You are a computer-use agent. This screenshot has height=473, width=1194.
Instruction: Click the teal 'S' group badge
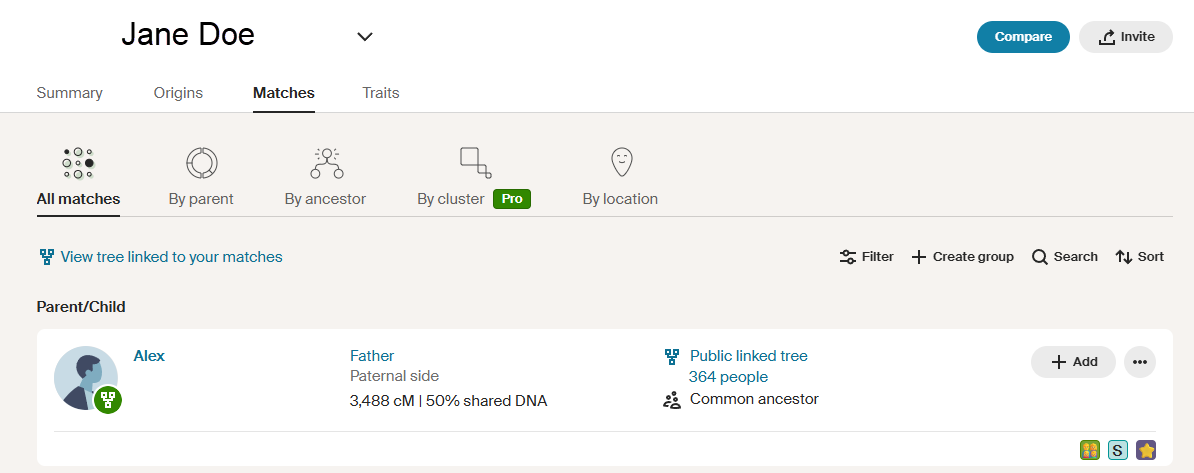point(1118,450)
